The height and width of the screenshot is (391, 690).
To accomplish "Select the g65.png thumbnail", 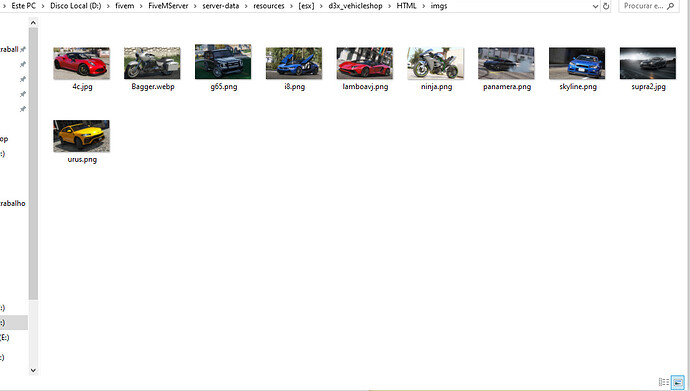I will coord(223,62).
